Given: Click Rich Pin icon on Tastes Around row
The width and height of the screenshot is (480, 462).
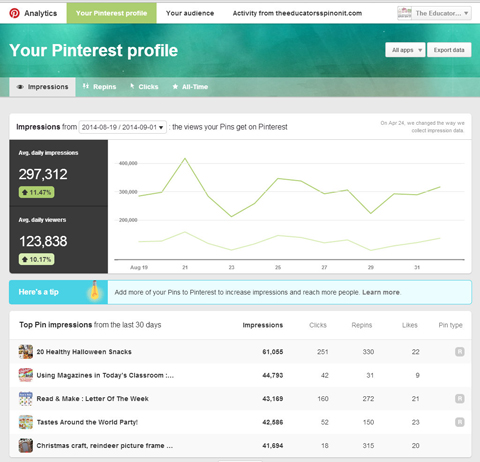Looking at the screenshot, I should pos(460,422).
